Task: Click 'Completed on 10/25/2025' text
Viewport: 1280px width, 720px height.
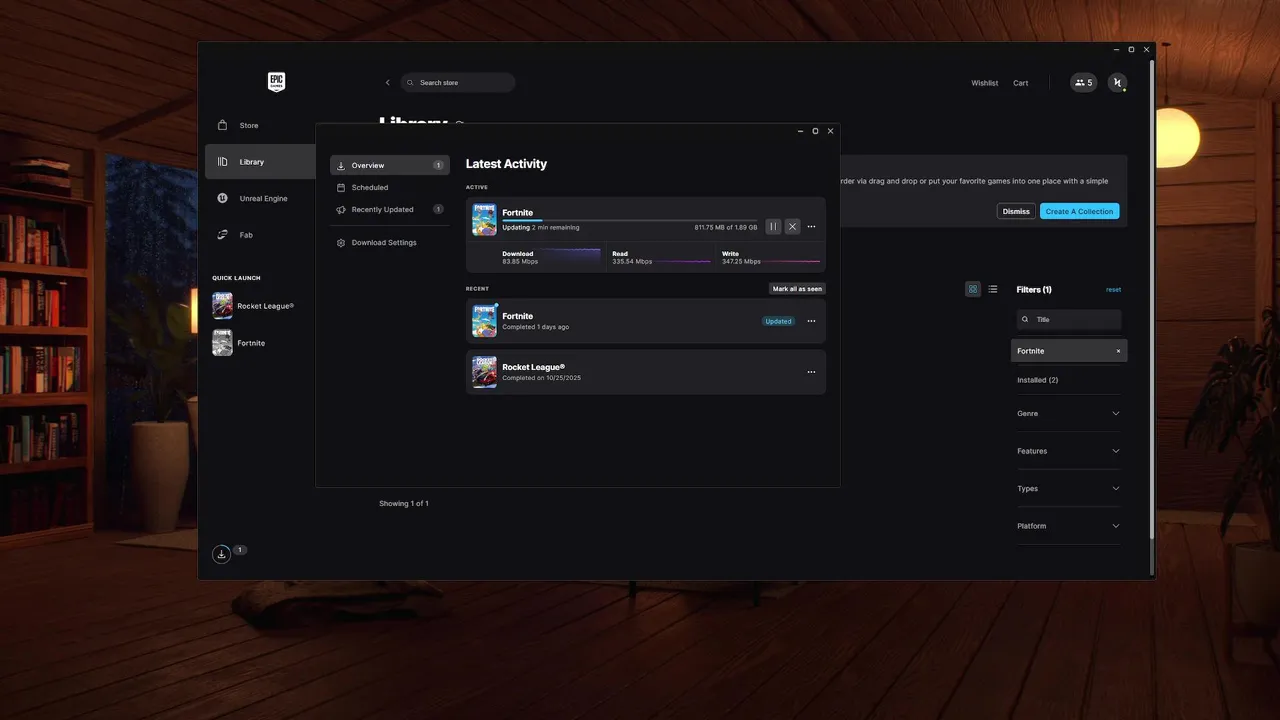Action: pyautogui.click(x=541, y=378)
